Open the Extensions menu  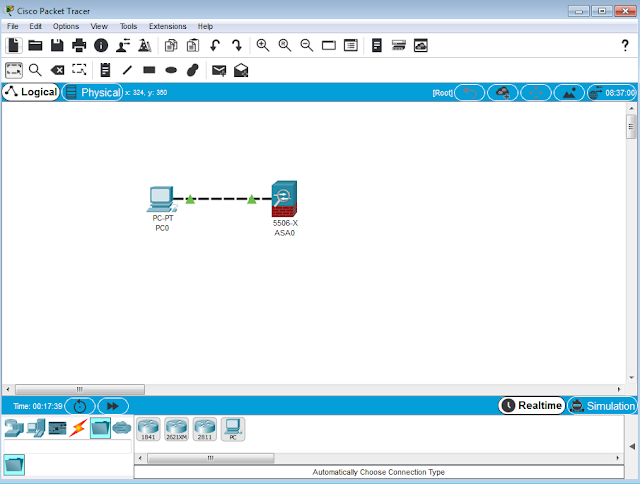coord(168,26)
